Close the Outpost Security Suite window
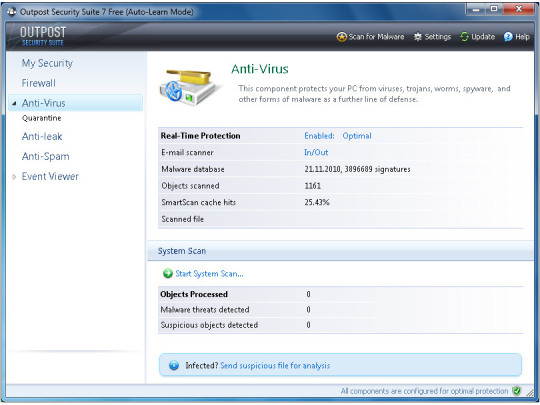 coord(519,9)
